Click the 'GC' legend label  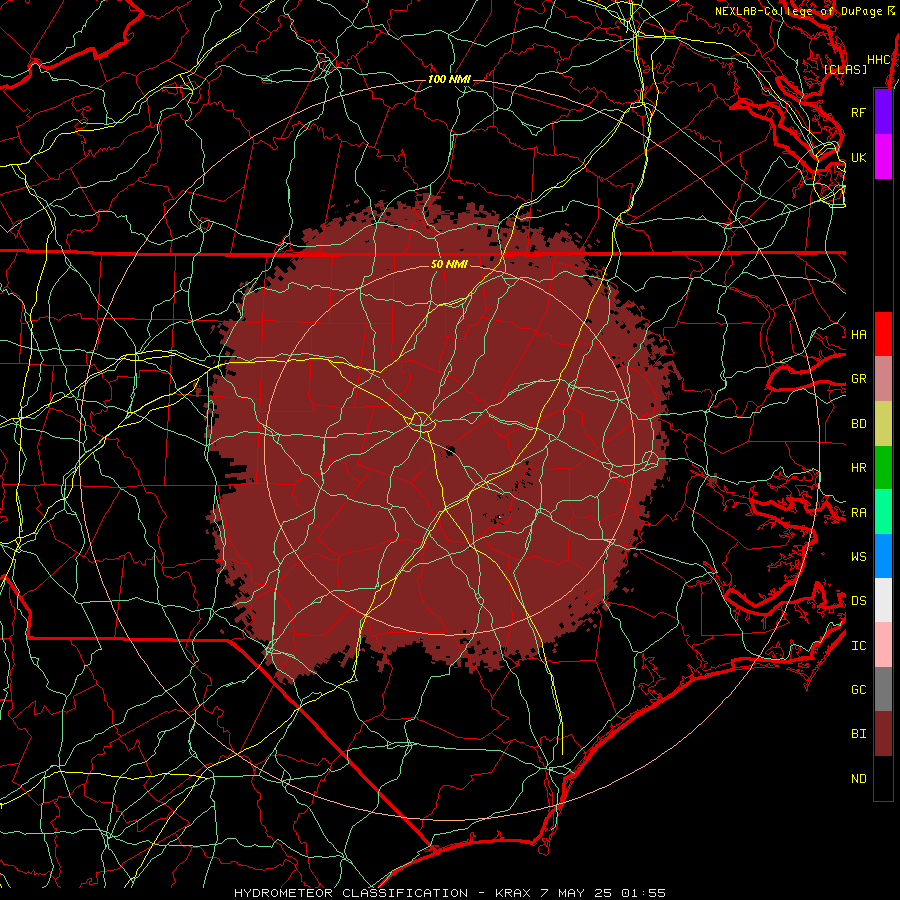(x=859, y=689)
